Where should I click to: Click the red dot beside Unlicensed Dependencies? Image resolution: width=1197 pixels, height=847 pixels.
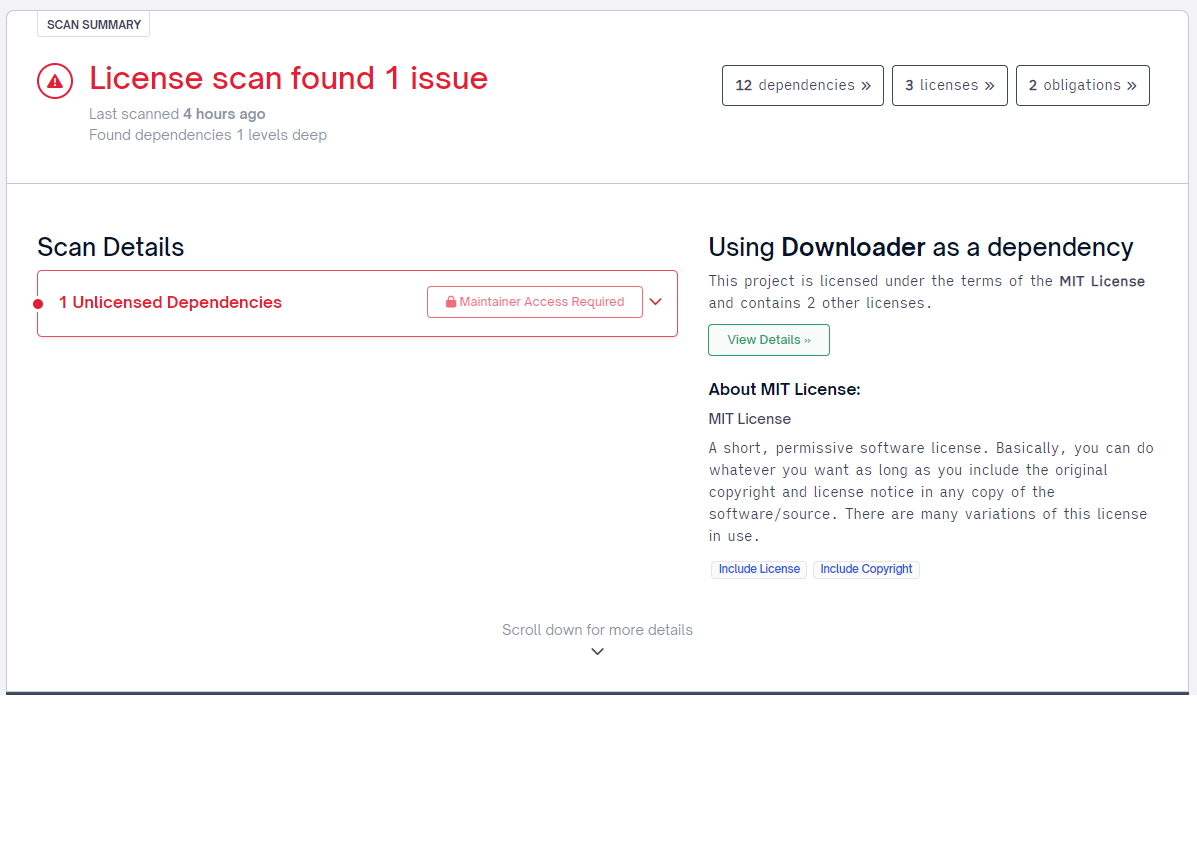[37, 302]
